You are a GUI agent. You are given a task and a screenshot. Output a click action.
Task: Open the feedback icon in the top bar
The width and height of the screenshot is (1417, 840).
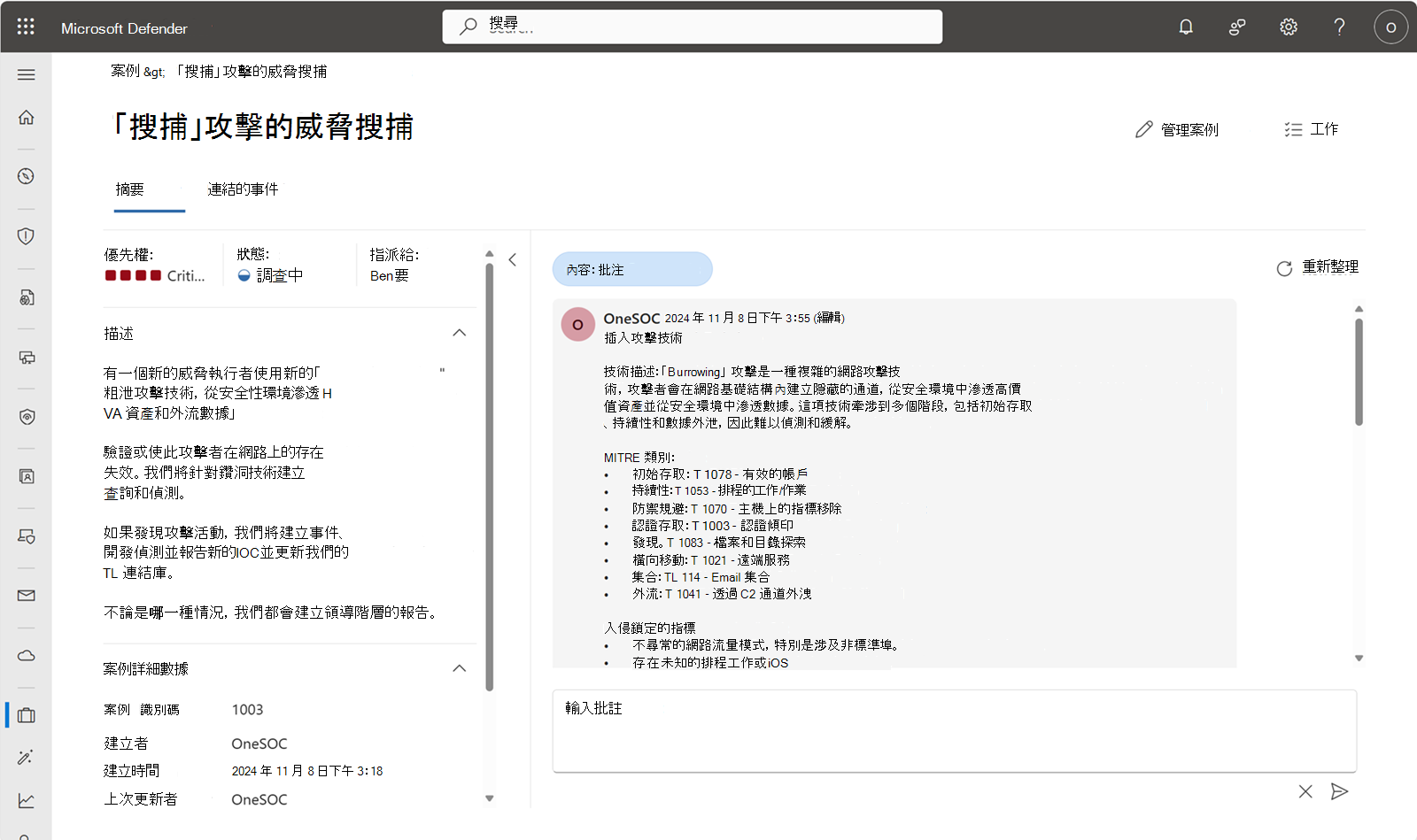pyautogui.click(x=1236, y=27)
